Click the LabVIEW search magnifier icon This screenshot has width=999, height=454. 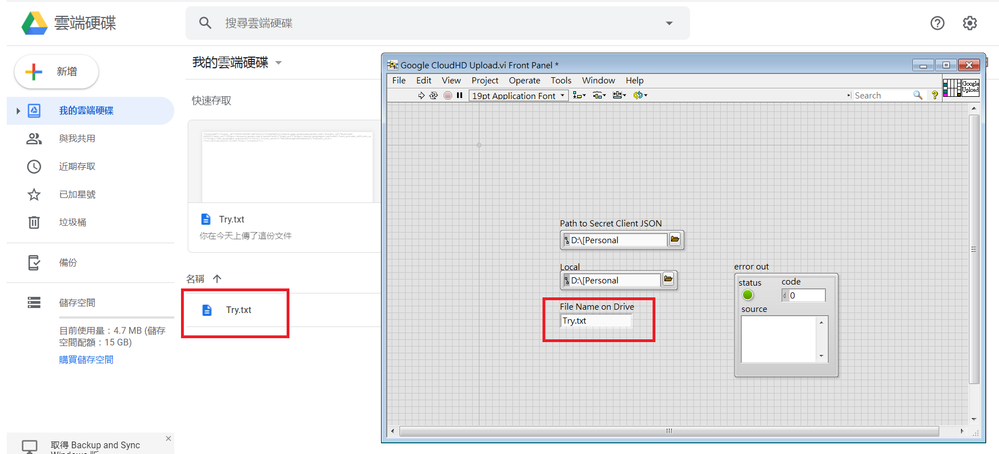point(917,95)
